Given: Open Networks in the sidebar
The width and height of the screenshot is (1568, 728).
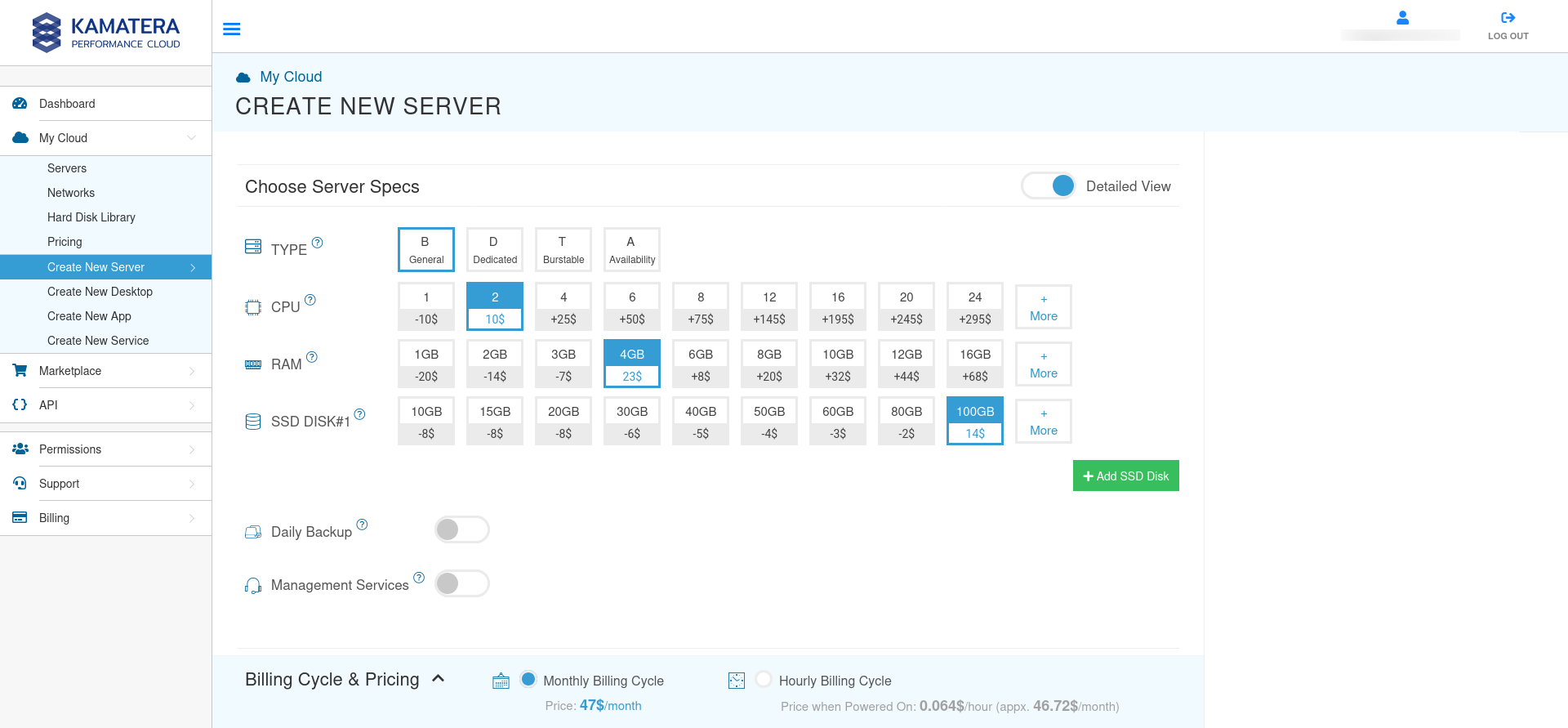Looking at the screenshot, I should [x=71, y=193].
